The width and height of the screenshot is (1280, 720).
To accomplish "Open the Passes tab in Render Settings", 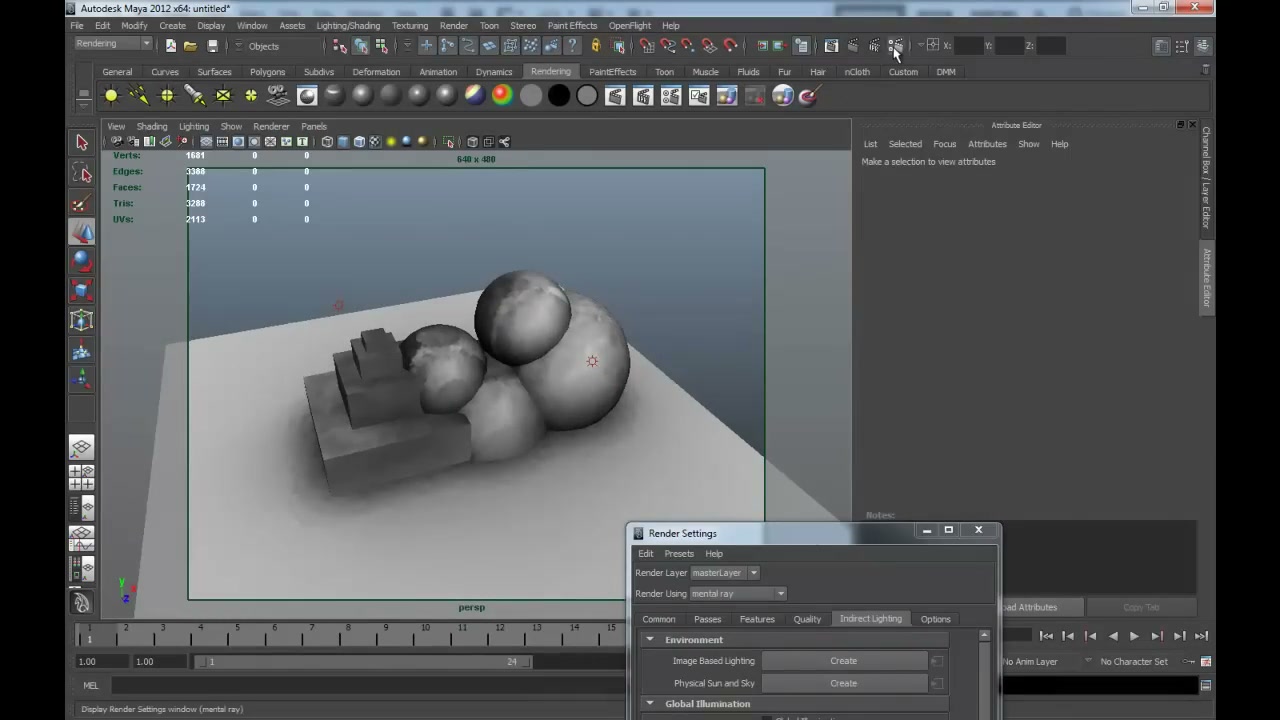I will click(x=707, y=619).
